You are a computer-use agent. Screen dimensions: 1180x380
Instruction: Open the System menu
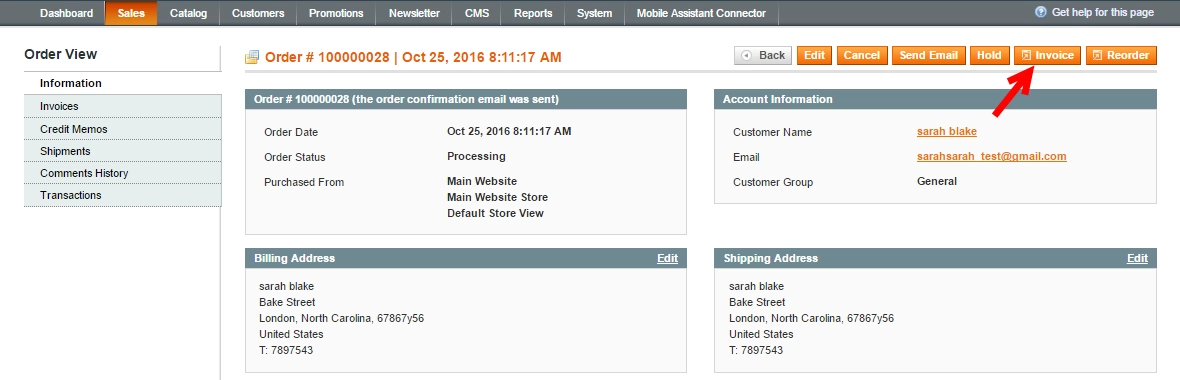point(595,13)
